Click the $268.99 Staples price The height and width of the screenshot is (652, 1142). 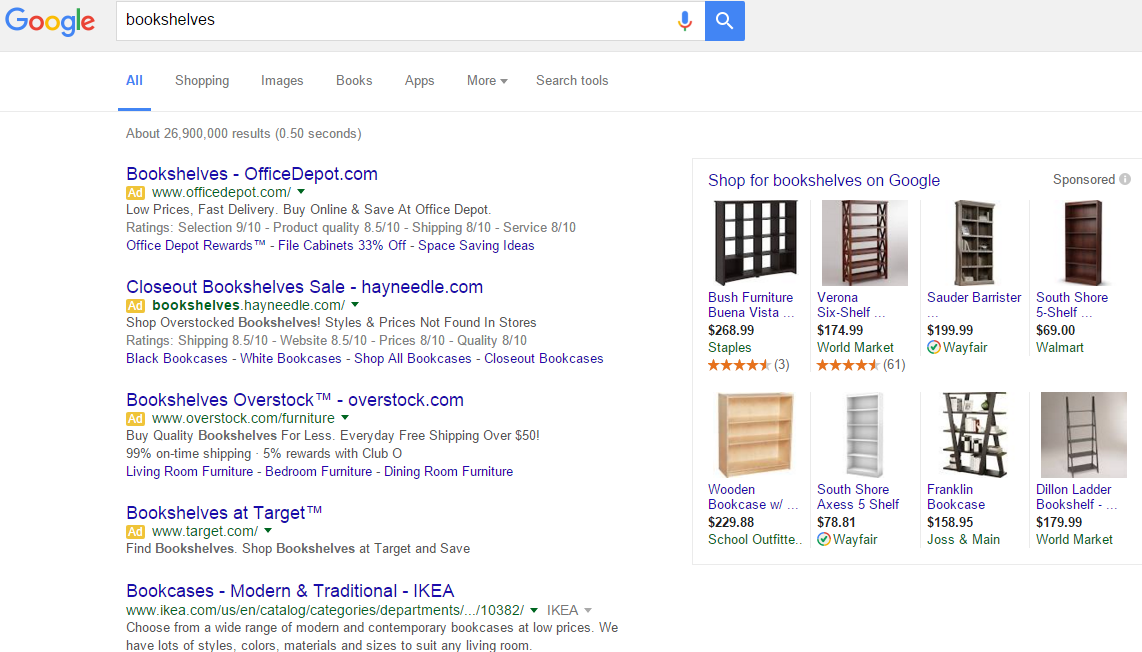[731, 331]
